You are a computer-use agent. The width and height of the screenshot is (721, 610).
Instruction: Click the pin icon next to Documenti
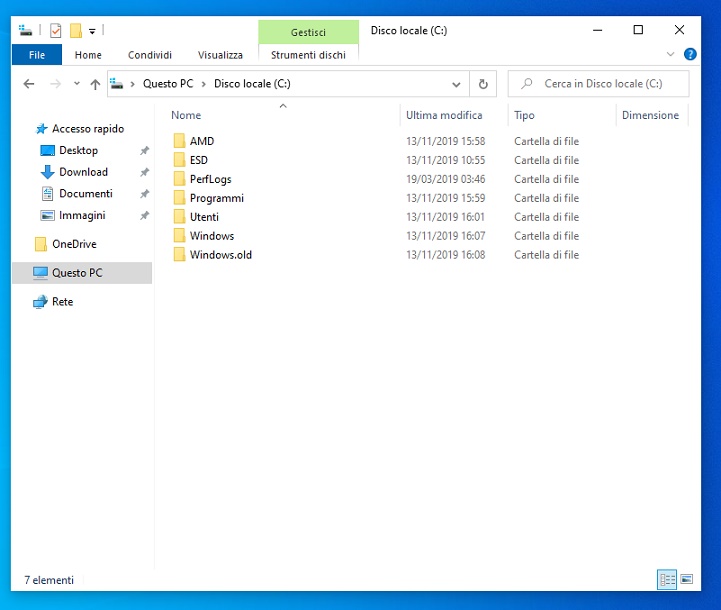point(144,194)
